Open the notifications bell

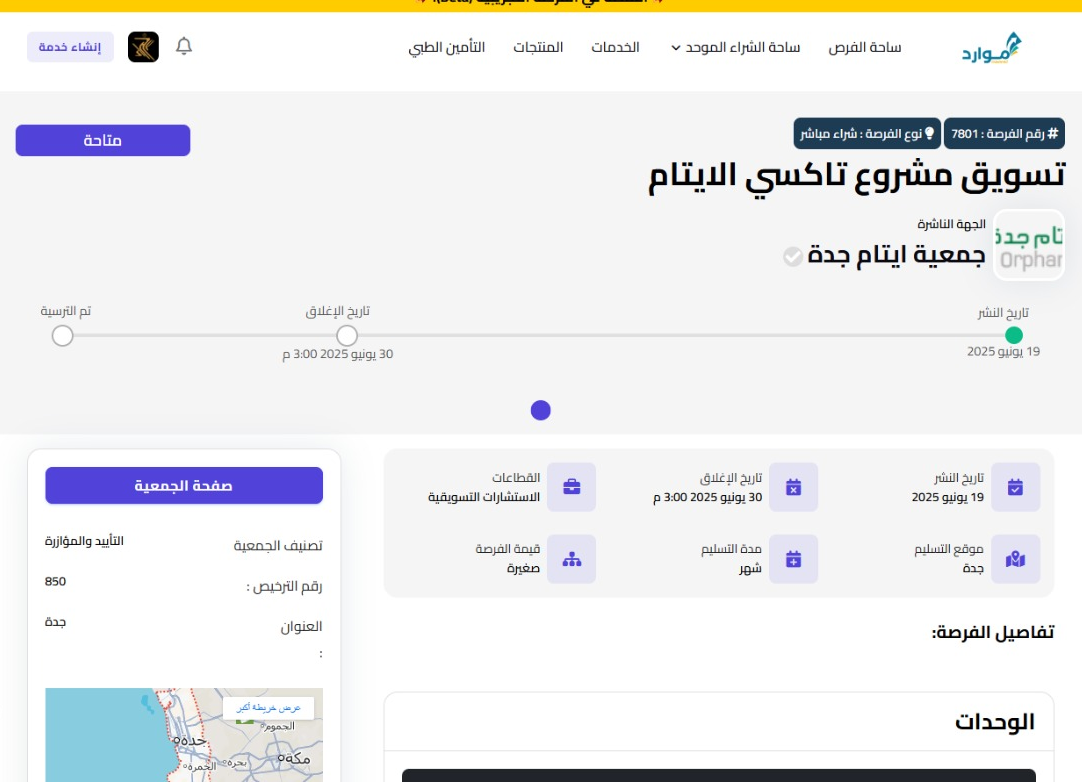184,46
